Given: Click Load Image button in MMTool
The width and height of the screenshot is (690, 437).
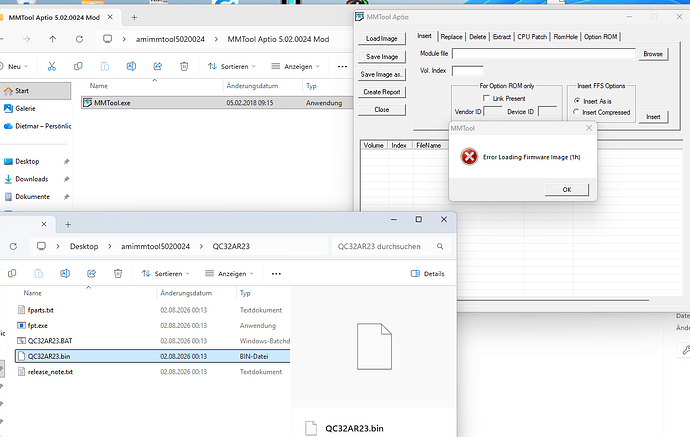Looking at the screenshot, I should point(382,39).
